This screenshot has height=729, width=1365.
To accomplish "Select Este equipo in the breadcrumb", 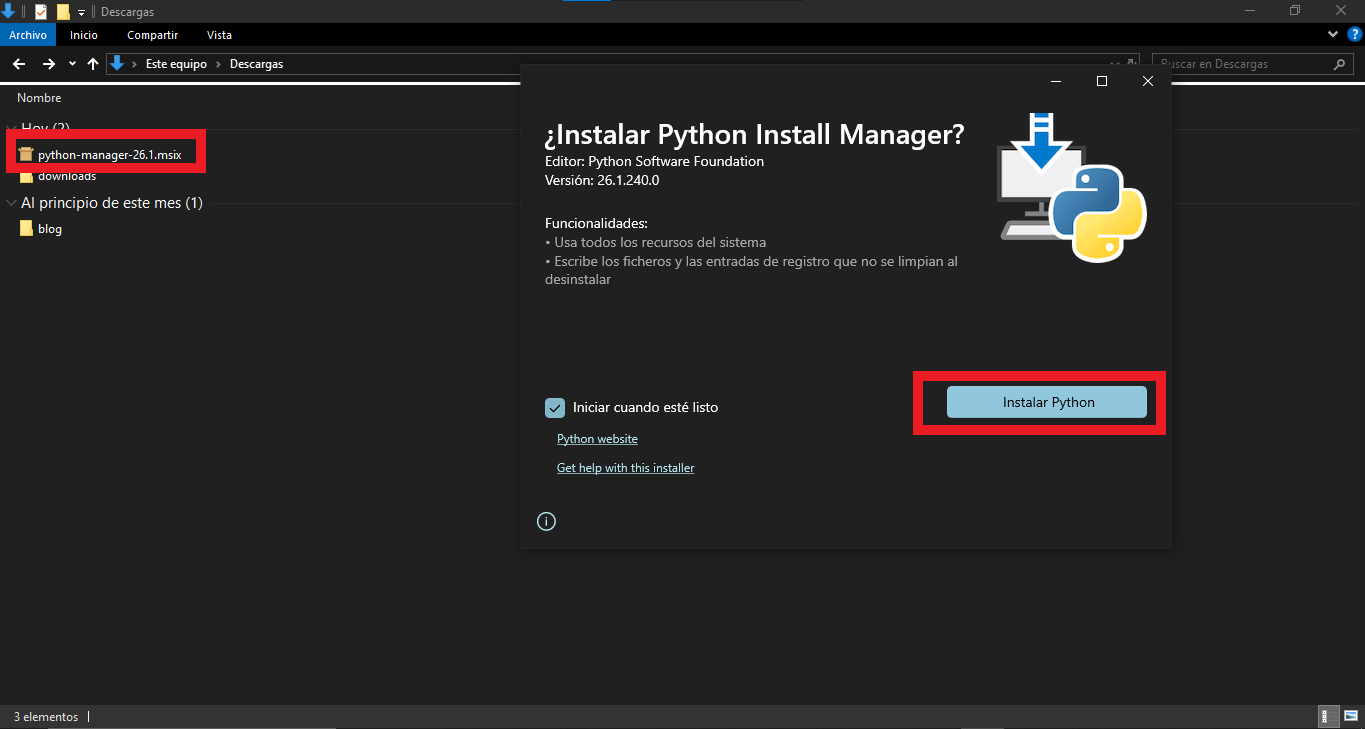I will coord(176,64).
